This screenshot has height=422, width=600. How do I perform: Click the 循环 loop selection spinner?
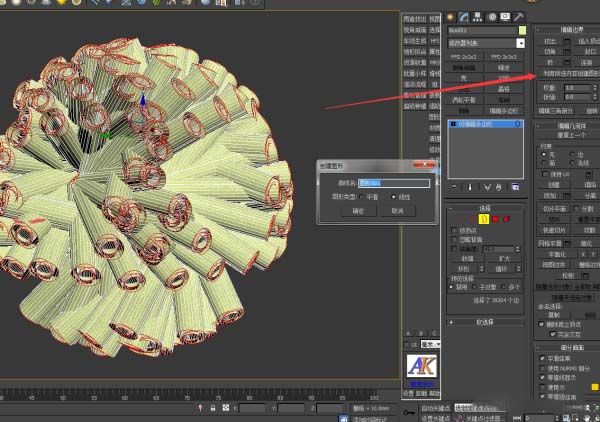[518, 269]
